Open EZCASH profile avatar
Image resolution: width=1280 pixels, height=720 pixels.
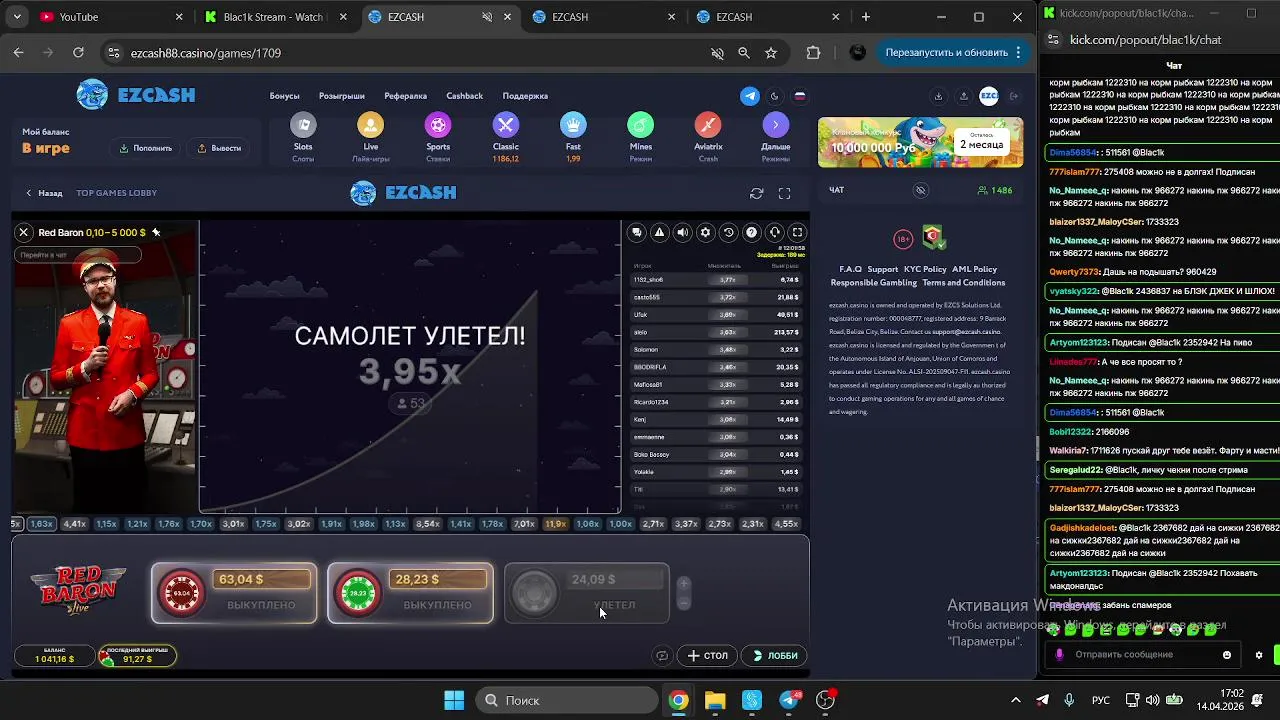pos(989,96)
